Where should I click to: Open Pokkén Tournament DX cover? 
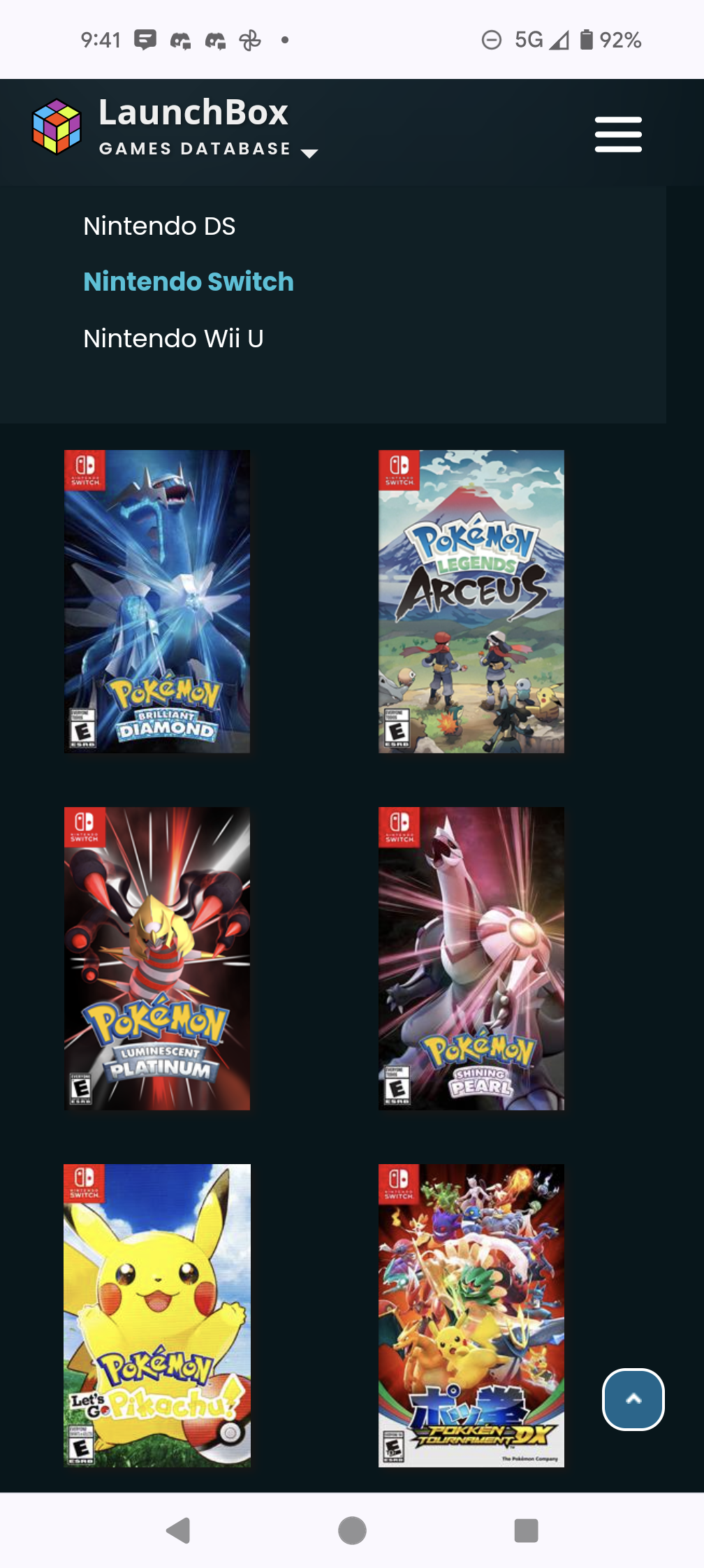(x=471, y=1316)
